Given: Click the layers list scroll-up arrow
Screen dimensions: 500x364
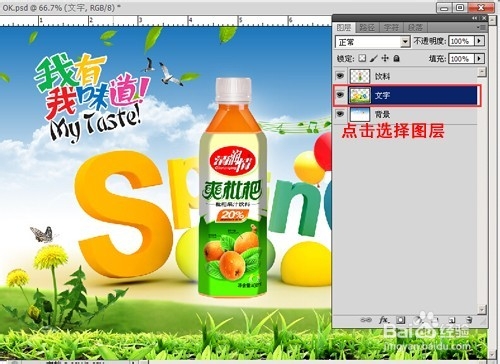Looking at the screenshot, I should click(482, 72).
